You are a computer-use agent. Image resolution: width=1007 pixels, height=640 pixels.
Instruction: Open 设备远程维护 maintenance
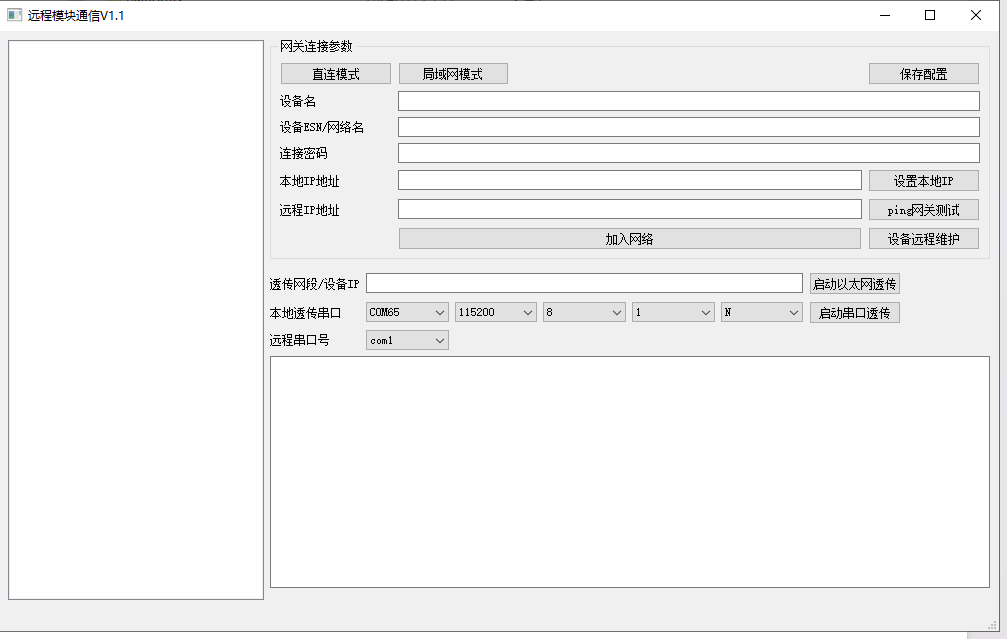click(x=922, y=238)
